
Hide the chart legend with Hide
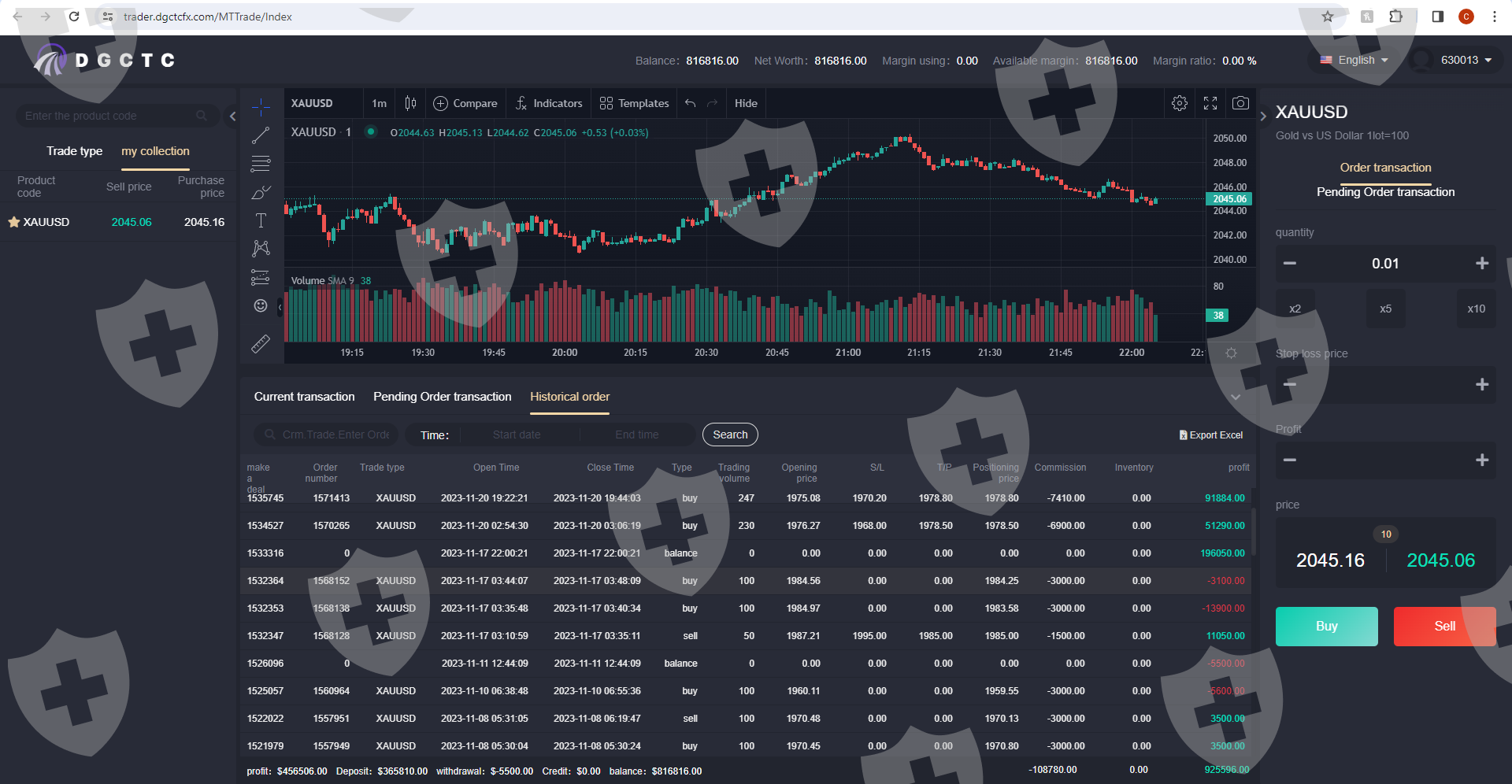746,103
